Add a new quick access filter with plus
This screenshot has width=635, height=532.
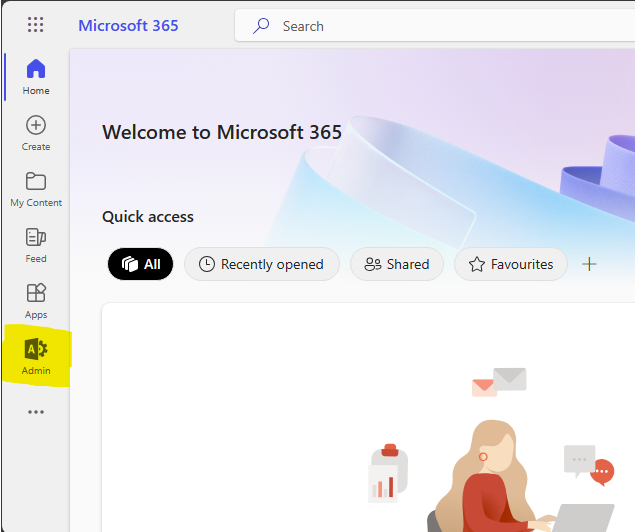(589, 264)
